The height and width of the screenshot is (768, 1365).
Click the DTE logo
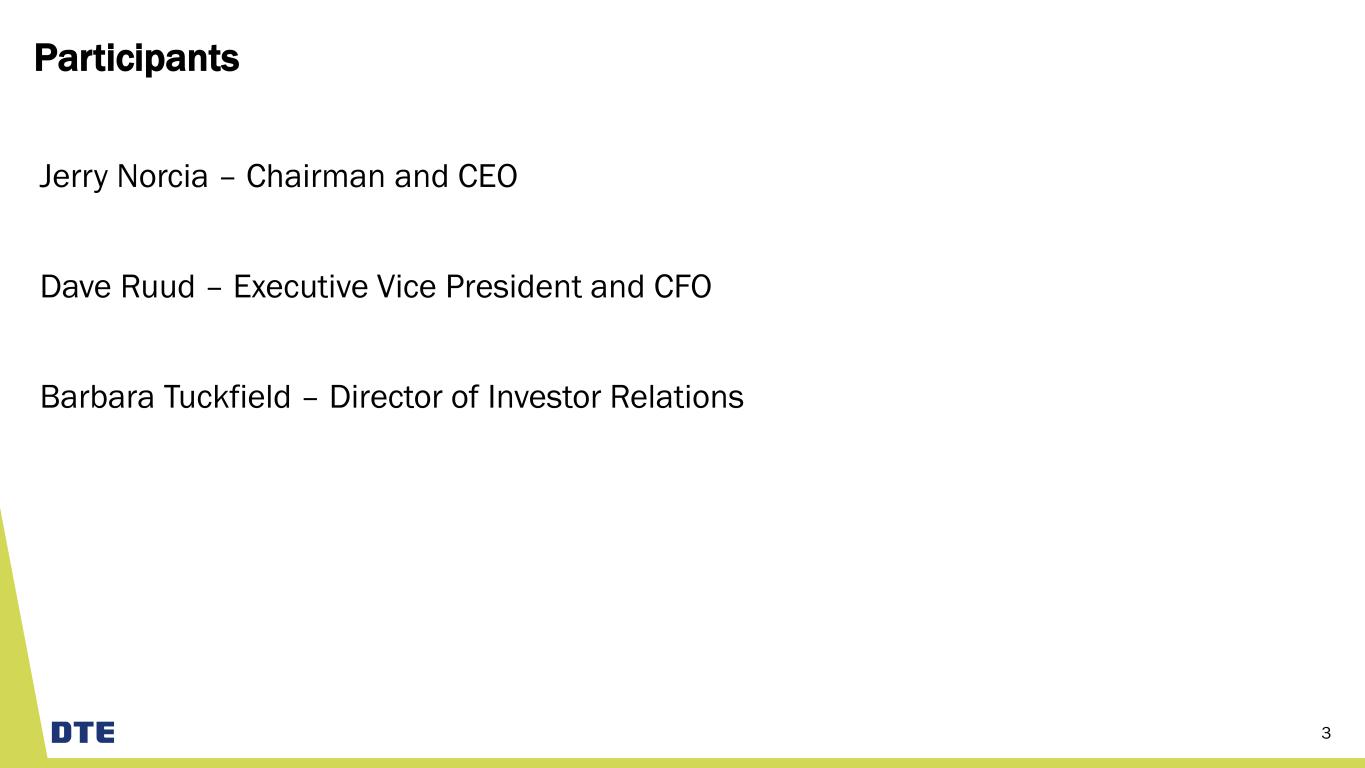[x=83, y=732]
